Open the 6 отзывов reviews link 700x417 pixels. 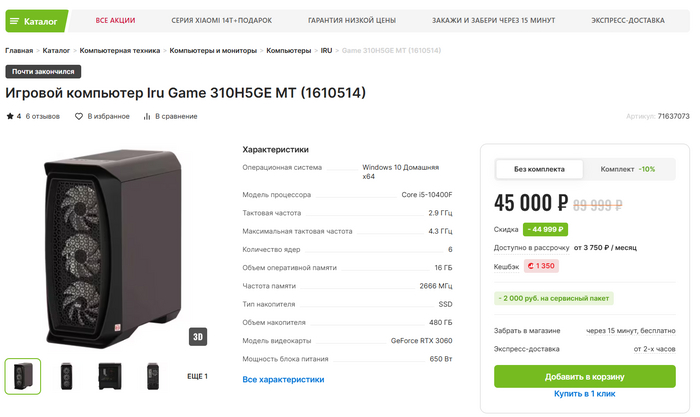click(43, 116)
